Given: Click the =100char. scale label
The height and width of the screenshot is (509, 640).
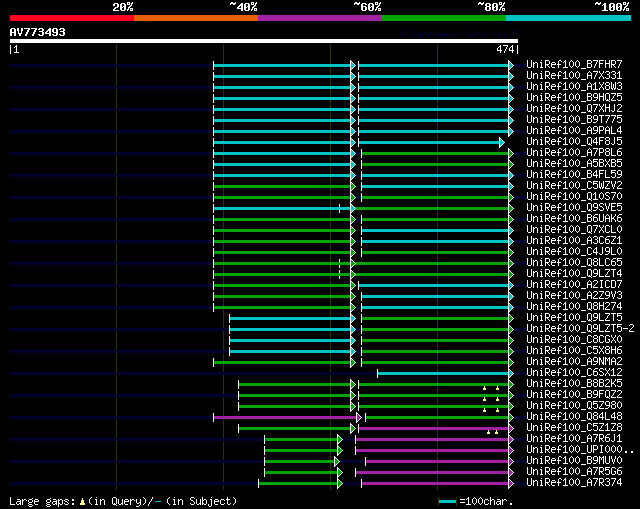Looking at the screenshot, I should pyautogui.click(x=486, y=501).
